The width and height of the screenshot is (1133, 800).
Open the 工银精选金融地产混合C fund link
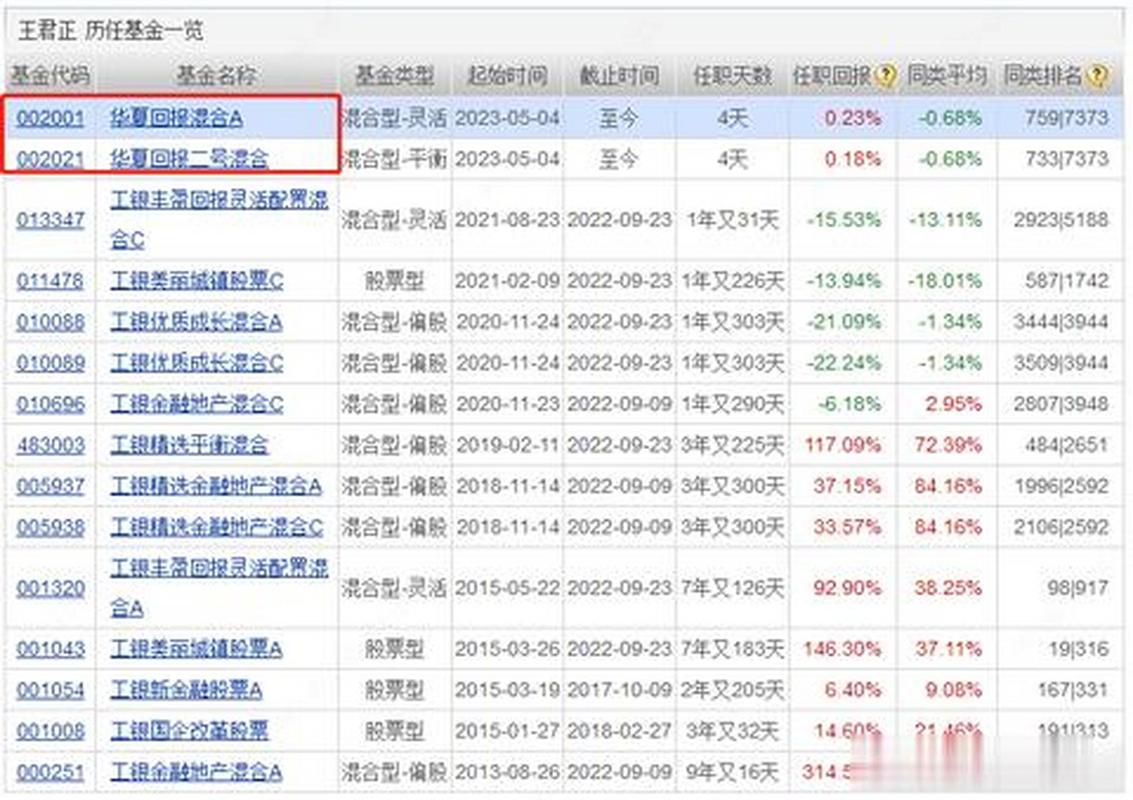coord(216,528)
